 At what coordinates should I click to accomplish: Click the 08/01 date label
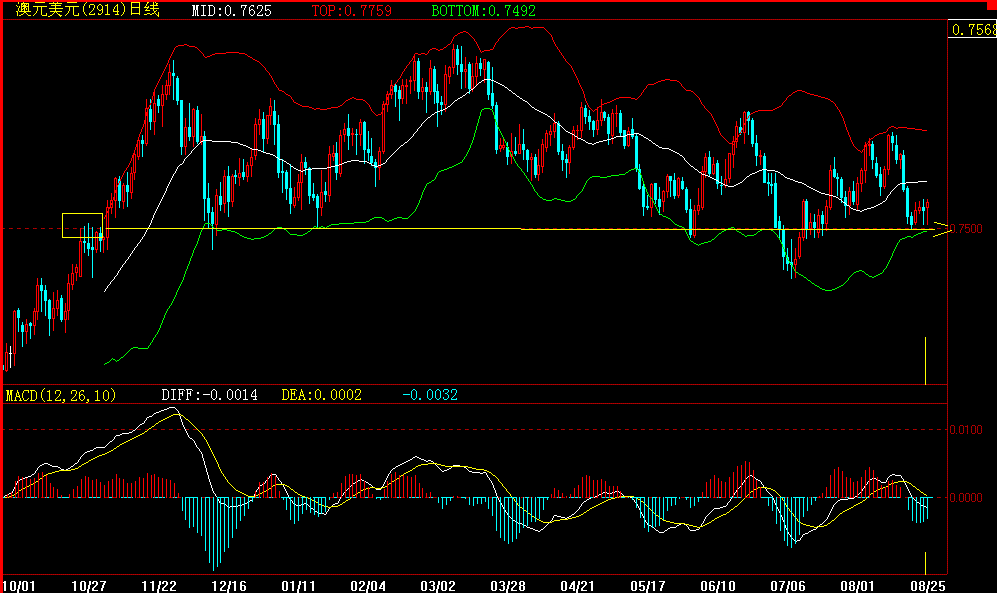857,585
